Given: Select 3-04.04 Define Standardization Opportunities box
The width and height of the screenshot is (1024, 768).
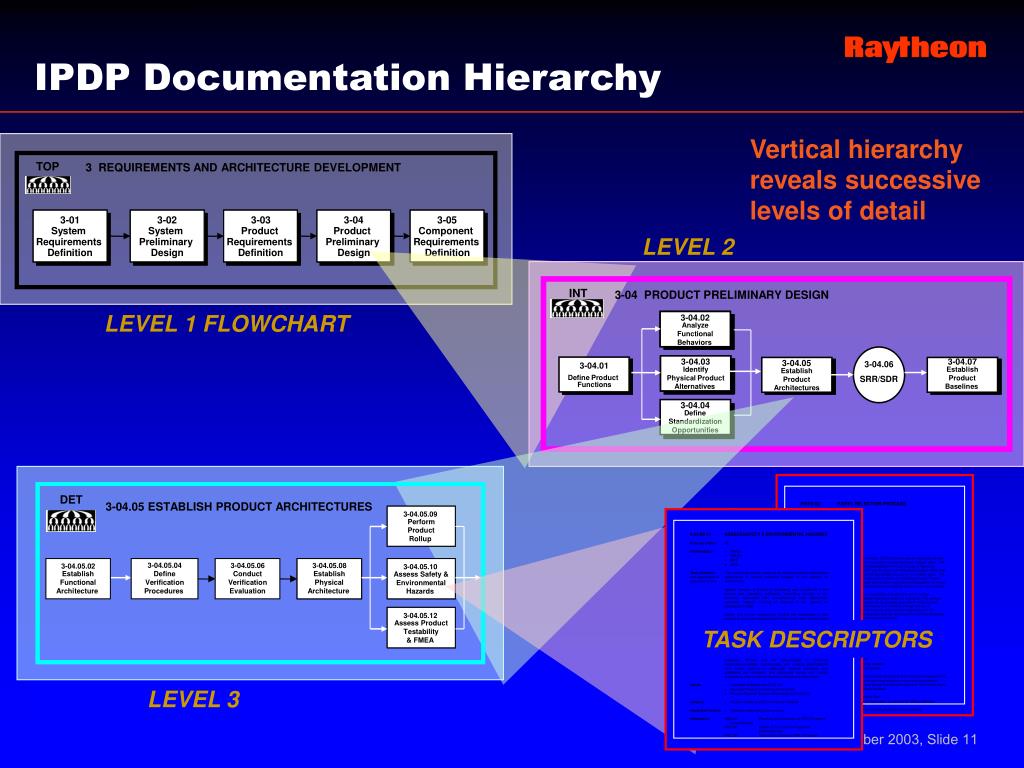Looking at the screenshot, I should point(695,417).
